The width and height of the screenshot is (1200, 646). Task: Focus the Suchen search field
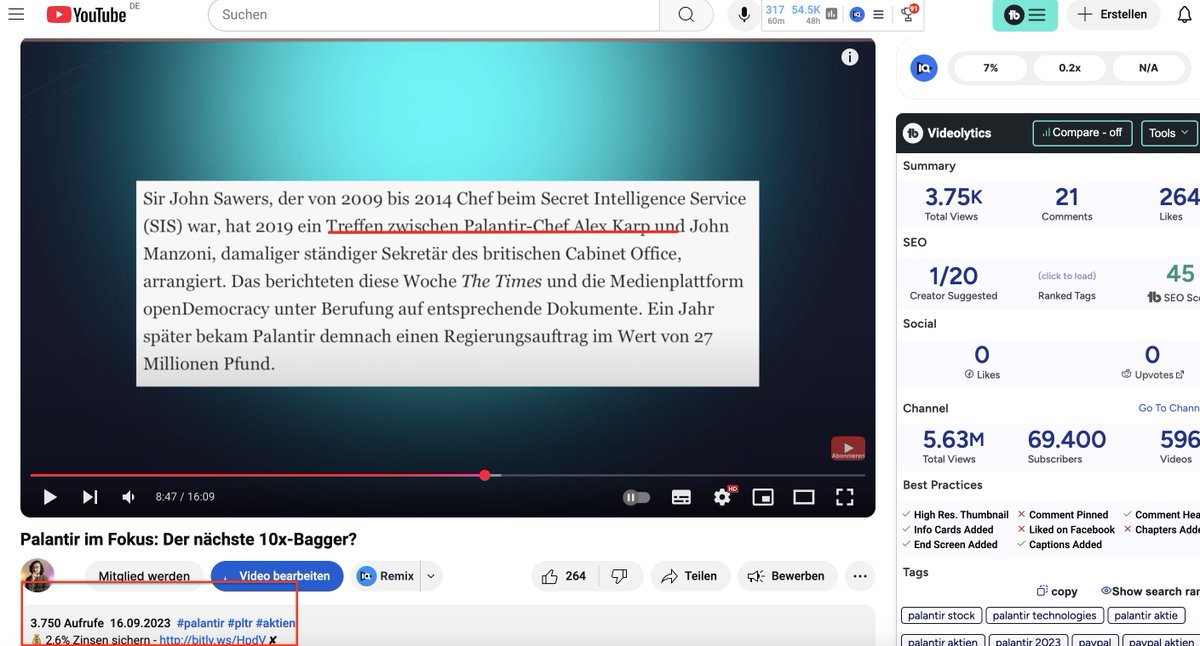434,14
